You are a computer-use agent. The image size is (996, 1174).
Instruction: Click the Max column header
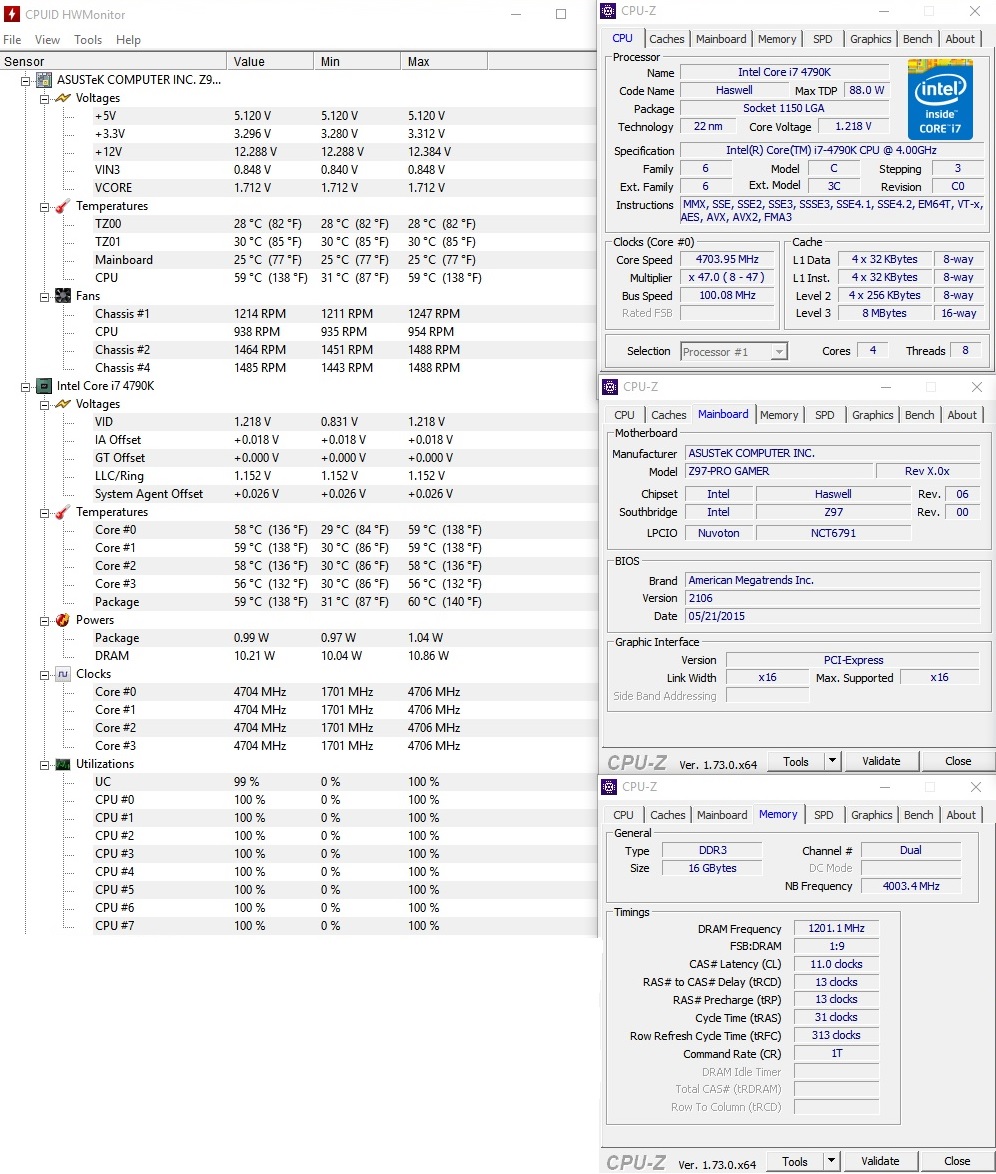click(443, 61)
